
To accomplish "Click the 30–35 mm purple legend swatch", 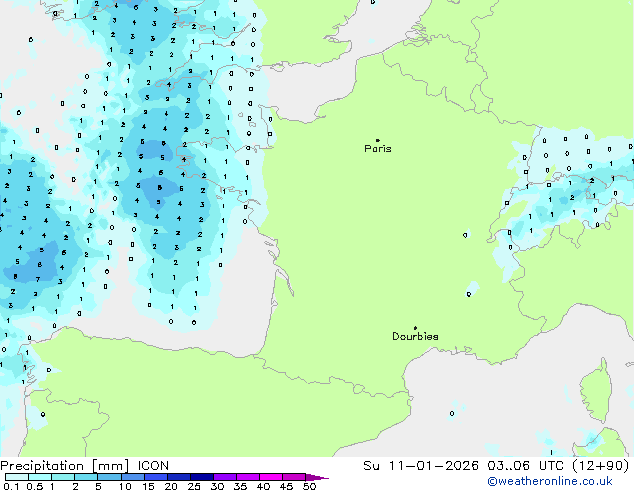I will click(x=225, y=477).
